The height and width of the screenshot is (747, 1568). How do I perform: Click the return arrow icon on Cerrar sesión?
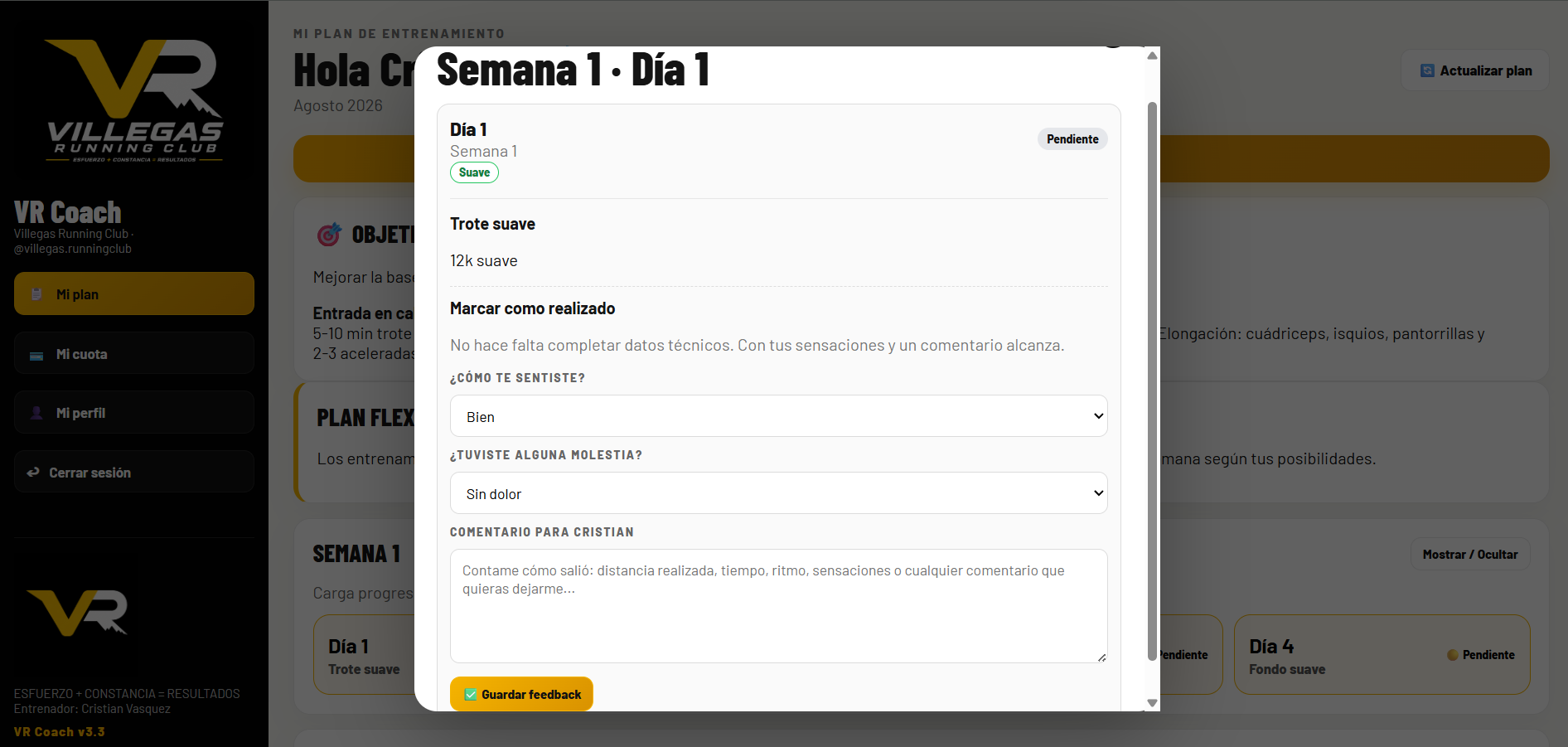33,473
